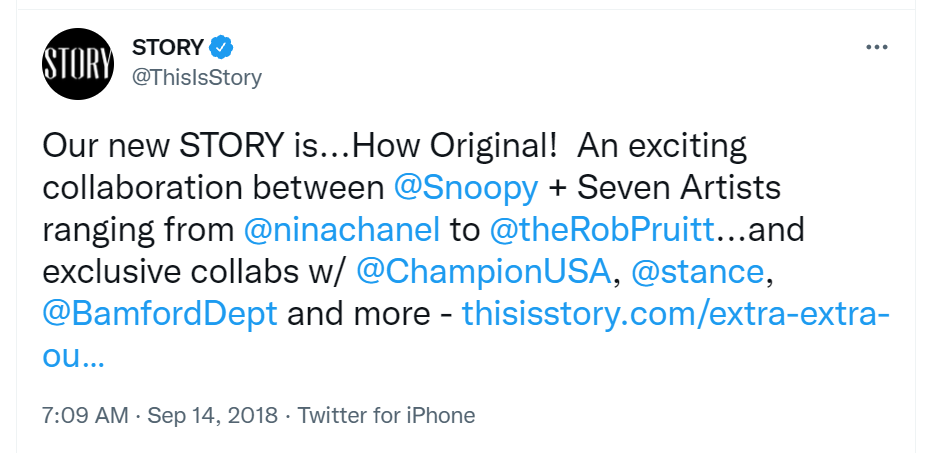Image resolution: width=932 pixels, height=453 pixels.
Task: Open the more options three-dot menu
Action: coord(877,48)
